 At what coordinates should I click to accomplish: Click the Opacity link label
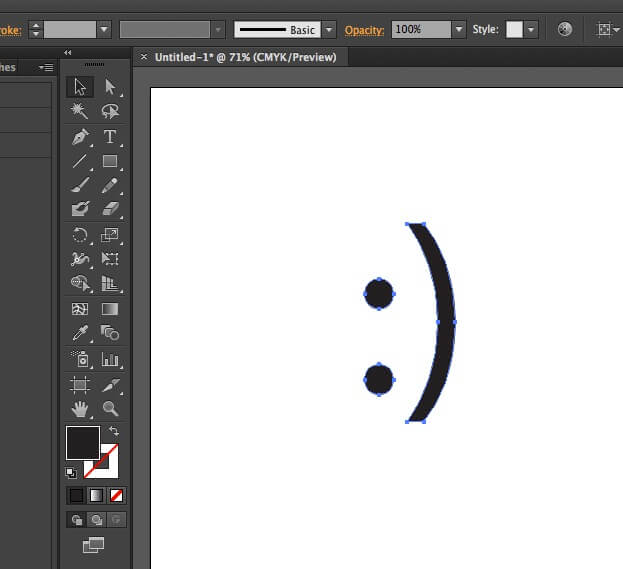coord(364,30)
